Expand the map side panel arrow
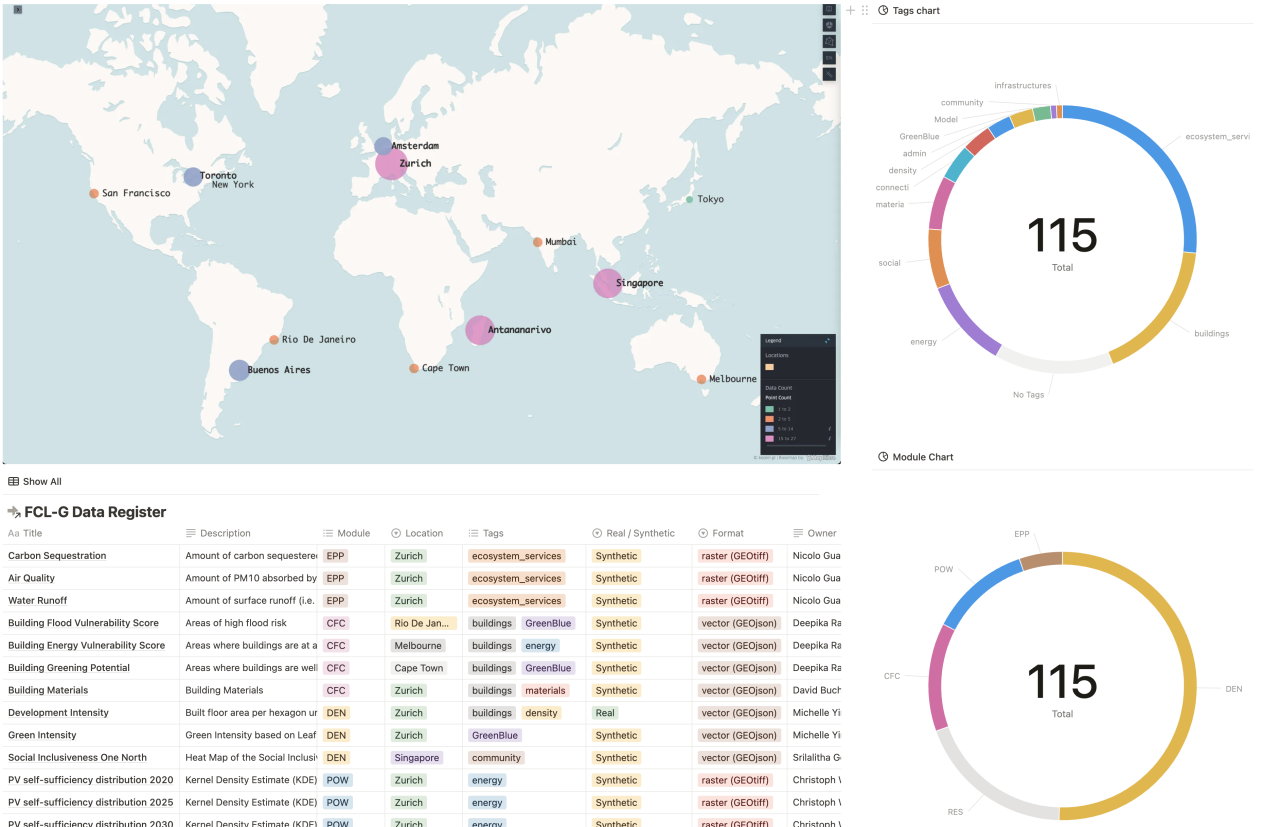 pyautogui.click(x=18, y=9)
